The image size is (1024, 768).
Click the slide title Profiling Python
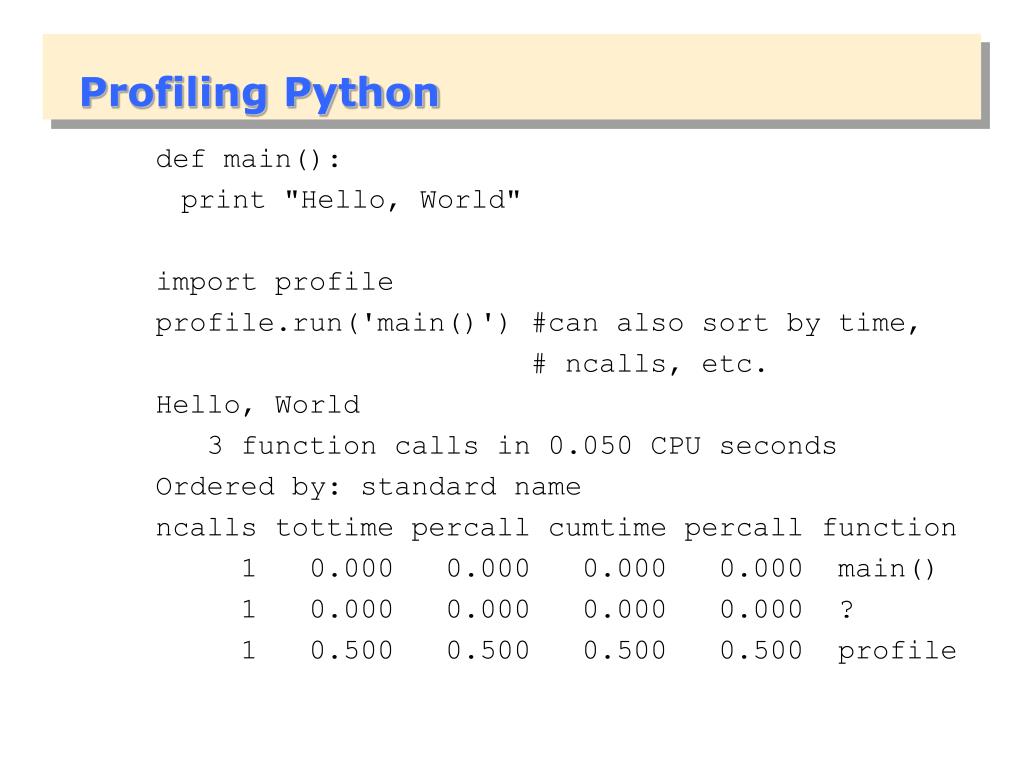click(x=260, y=92)
